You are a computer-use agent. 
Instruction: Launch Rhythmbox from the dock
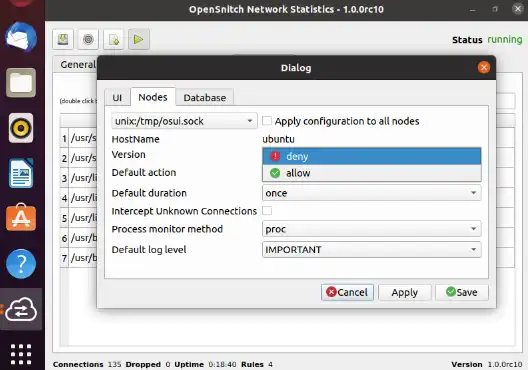[21, 128]
